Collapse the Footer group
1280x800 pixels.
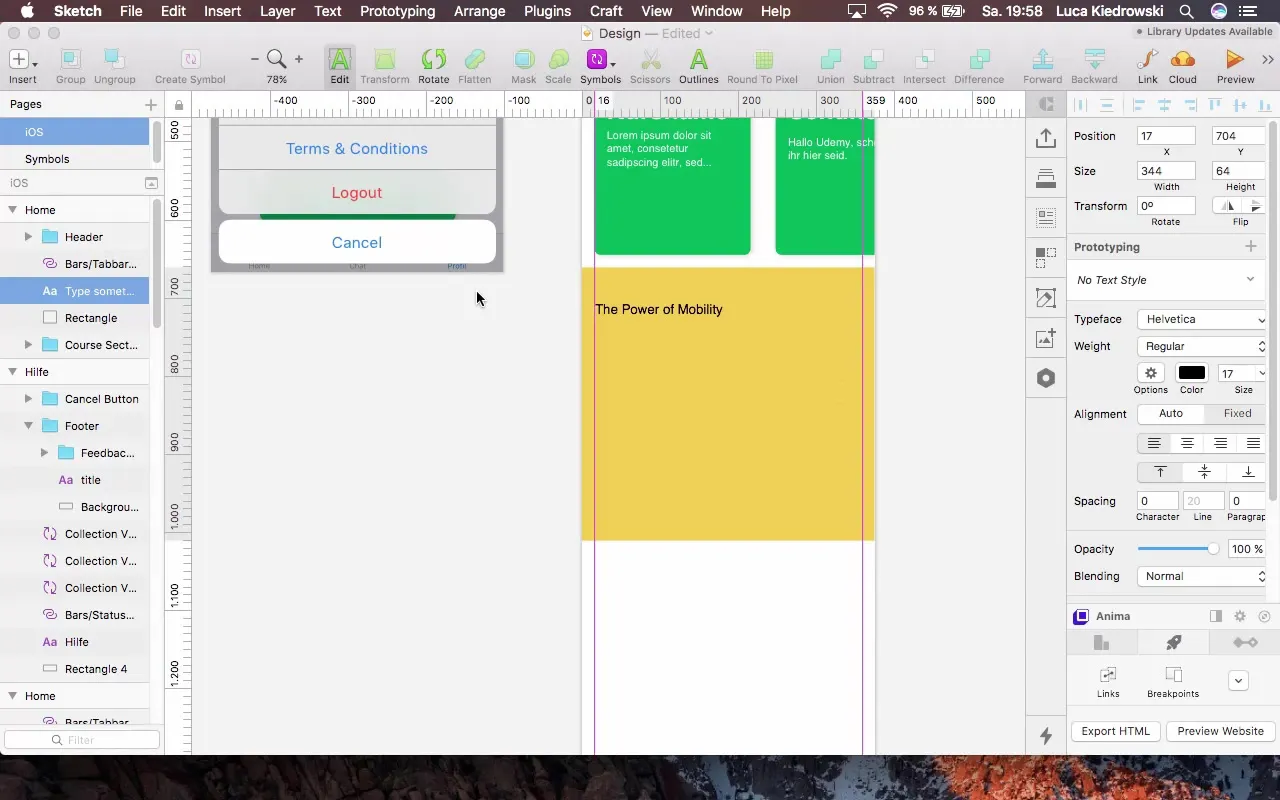pyautogui.click(x=28, y=426)
